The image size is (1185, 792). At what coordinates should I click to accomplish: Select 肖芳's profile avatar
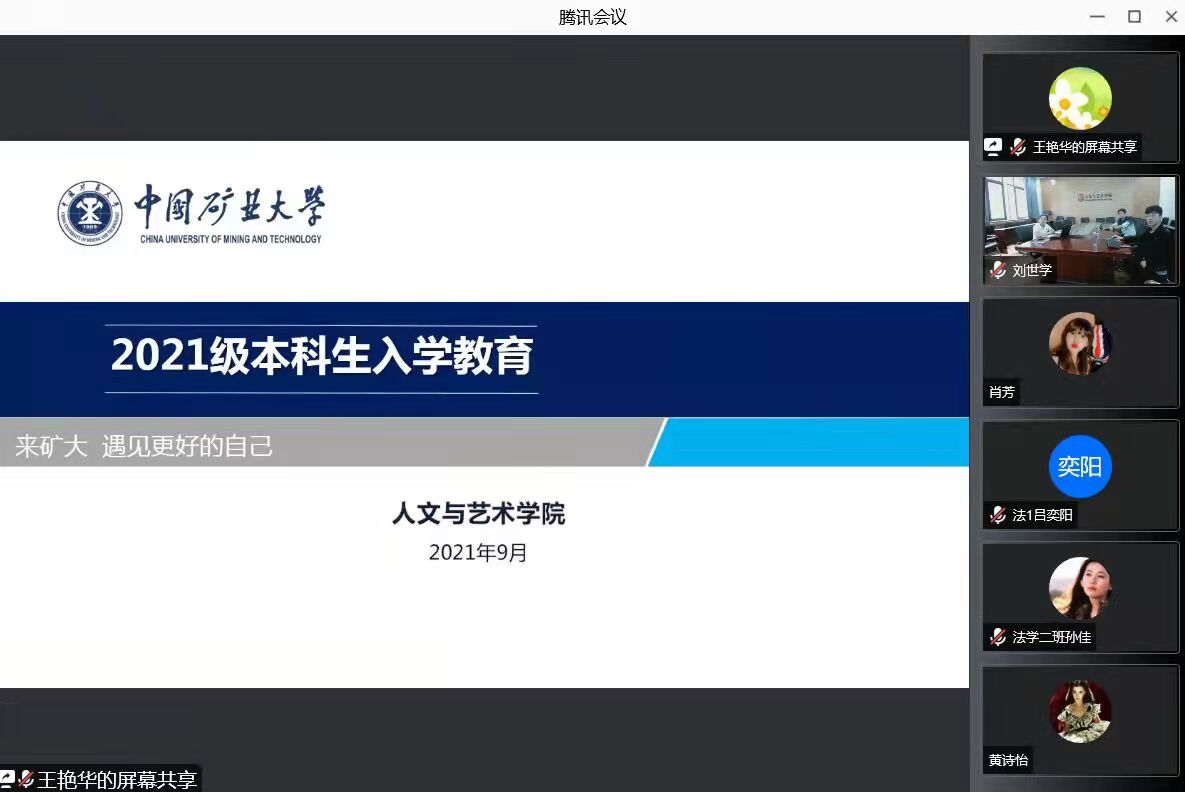tap(1080, 344)
